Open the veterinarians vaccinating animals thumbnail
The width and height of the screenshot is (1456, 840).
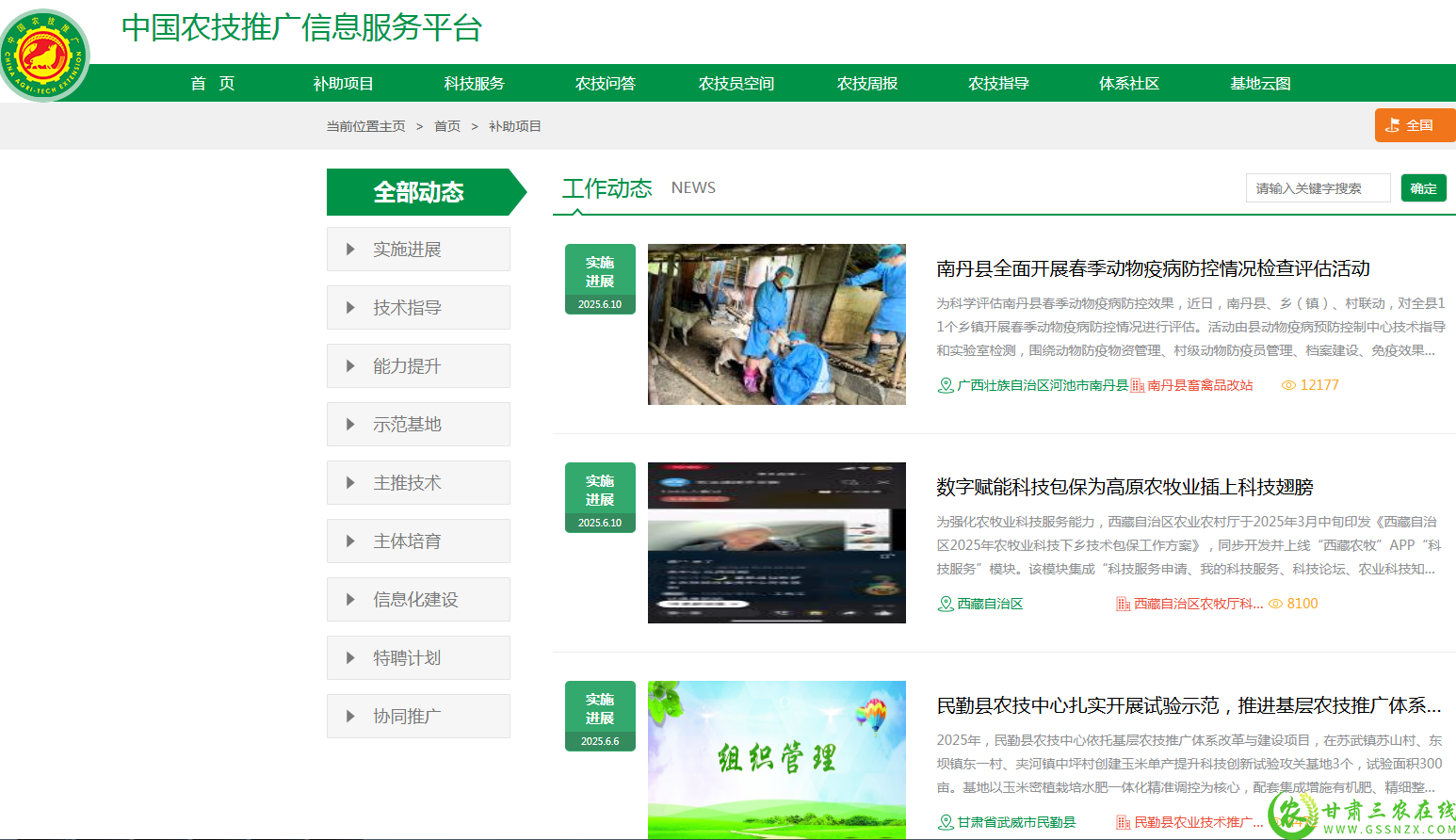tap(777, 325)
